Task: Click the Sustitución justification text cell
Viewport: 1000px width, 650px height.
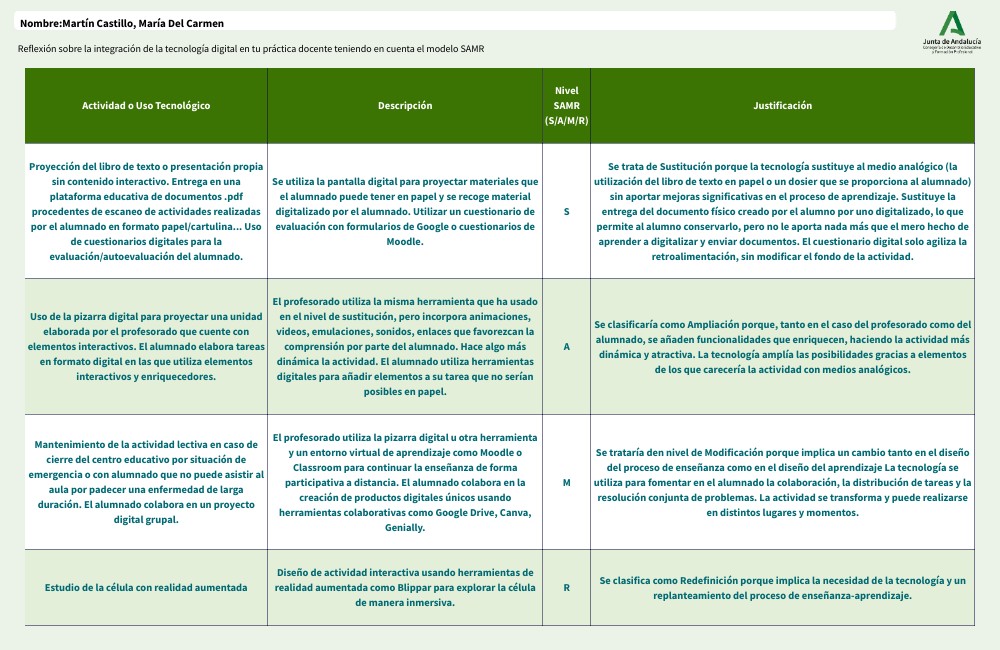Action: coord(782,212)
